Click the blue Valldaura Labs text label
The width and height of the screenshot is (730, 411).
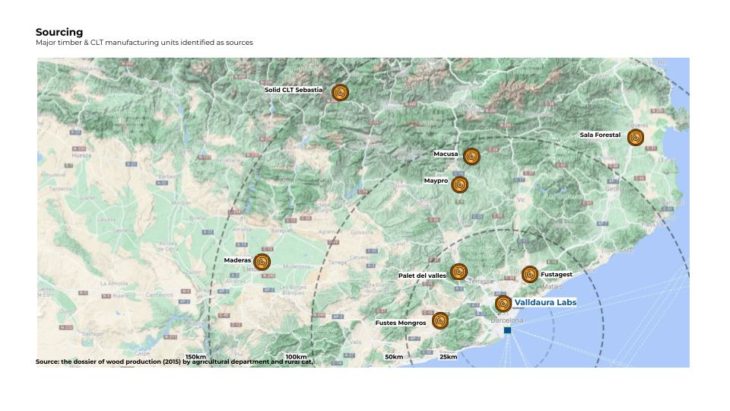pyautogui.click(x=545, y=302)
